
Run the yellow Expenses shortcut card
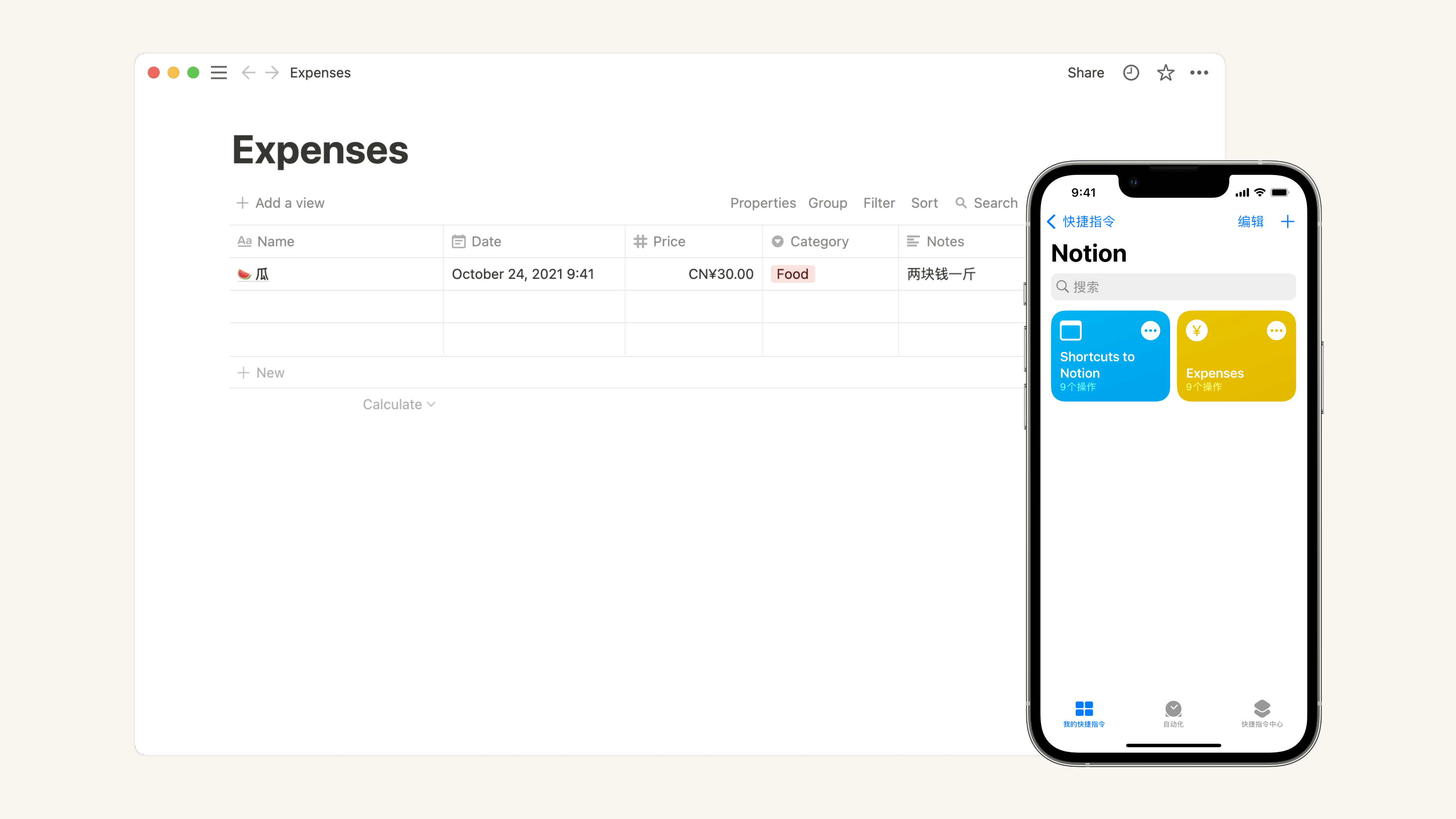pyautogui.click(x=1236, y=356)
